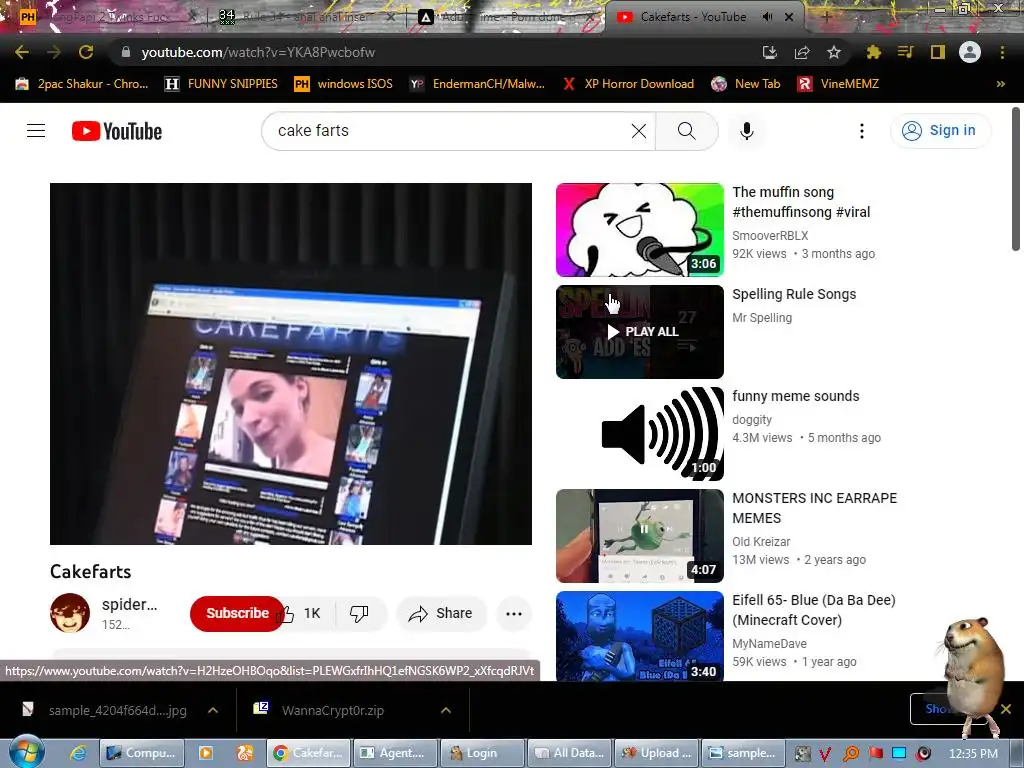Open the XP Horror Download bookmark
The width and height of the screenshot is (1024, 768).
click(628, 84)
